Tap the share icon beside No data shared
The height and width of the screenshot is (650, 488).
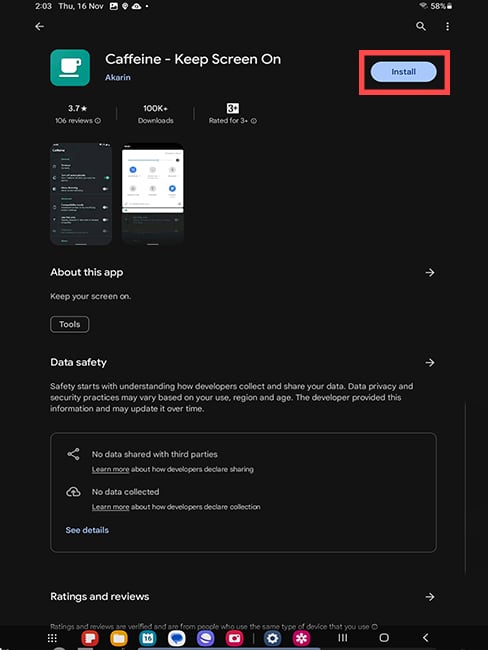pos(73,454)
